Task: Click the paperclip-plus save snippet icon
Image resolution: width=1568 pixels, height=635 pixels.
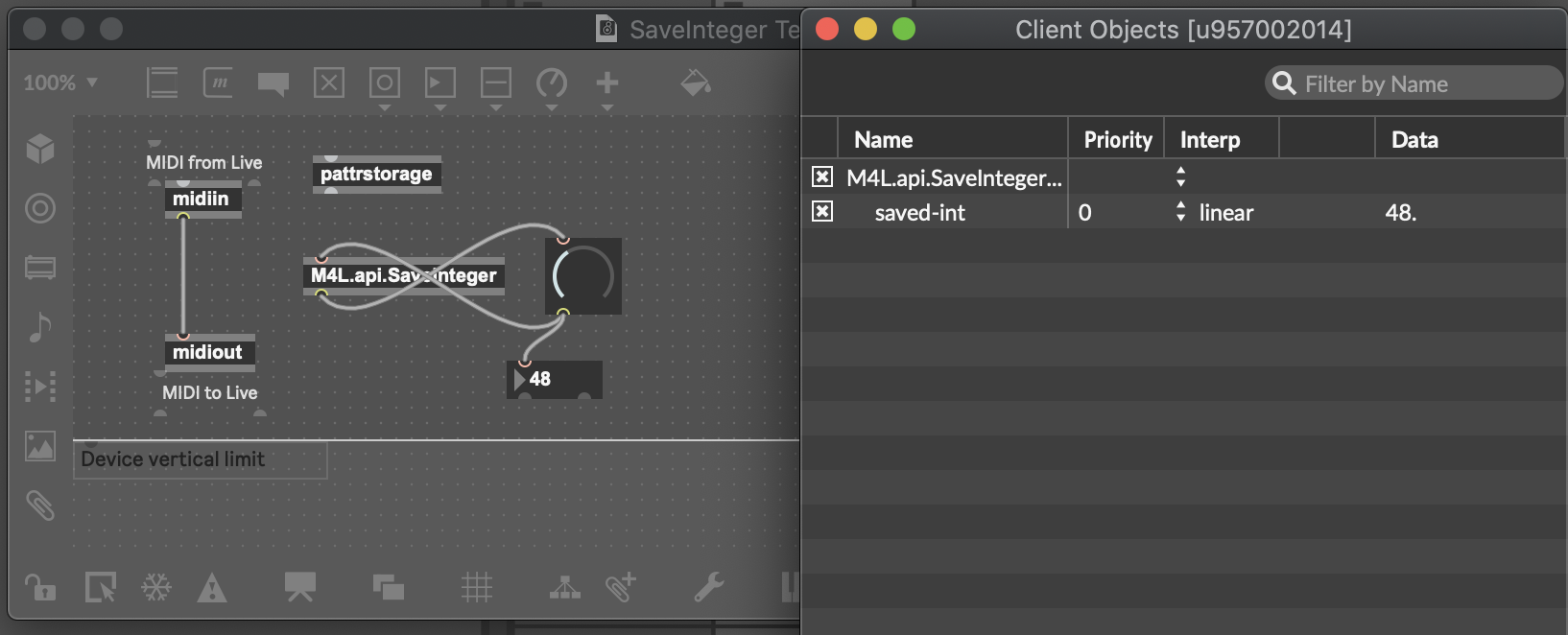Action: coord(621,587)
